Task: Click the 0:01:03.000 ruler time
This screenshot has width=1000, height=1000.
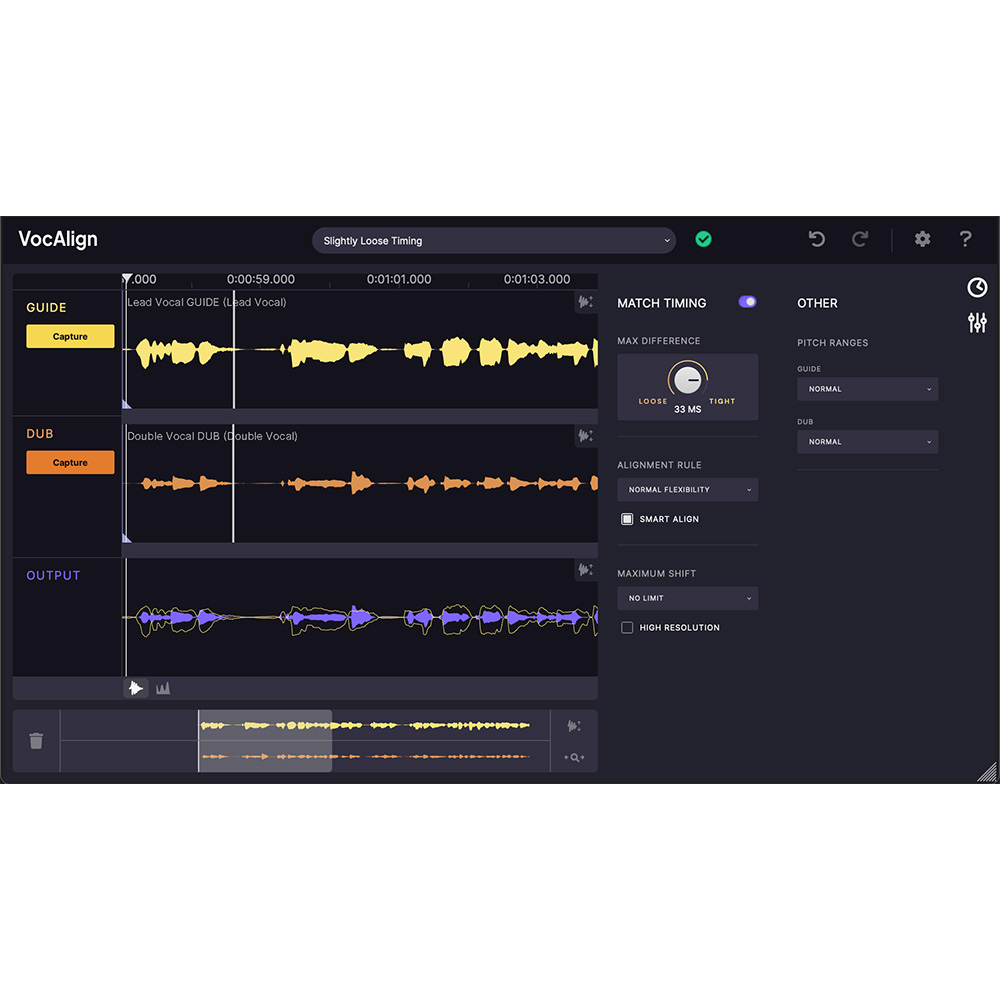Action: (537, 279)
